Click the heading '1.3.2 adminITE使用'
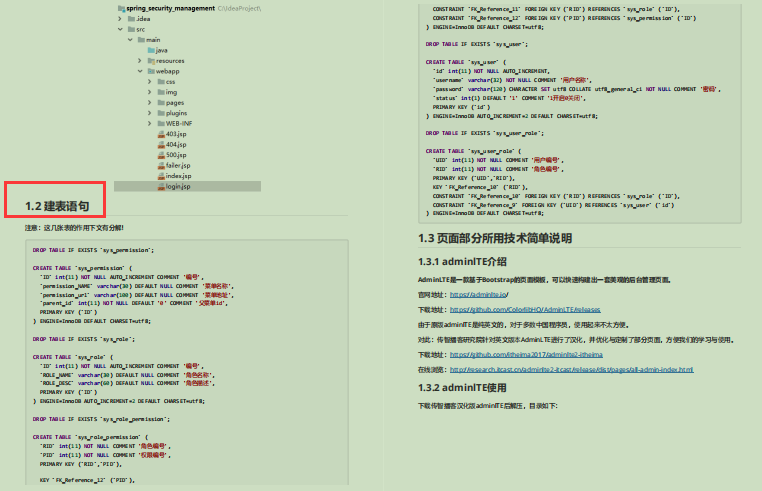The width and height of the screenshot is (762, 491). click(462, 387)
